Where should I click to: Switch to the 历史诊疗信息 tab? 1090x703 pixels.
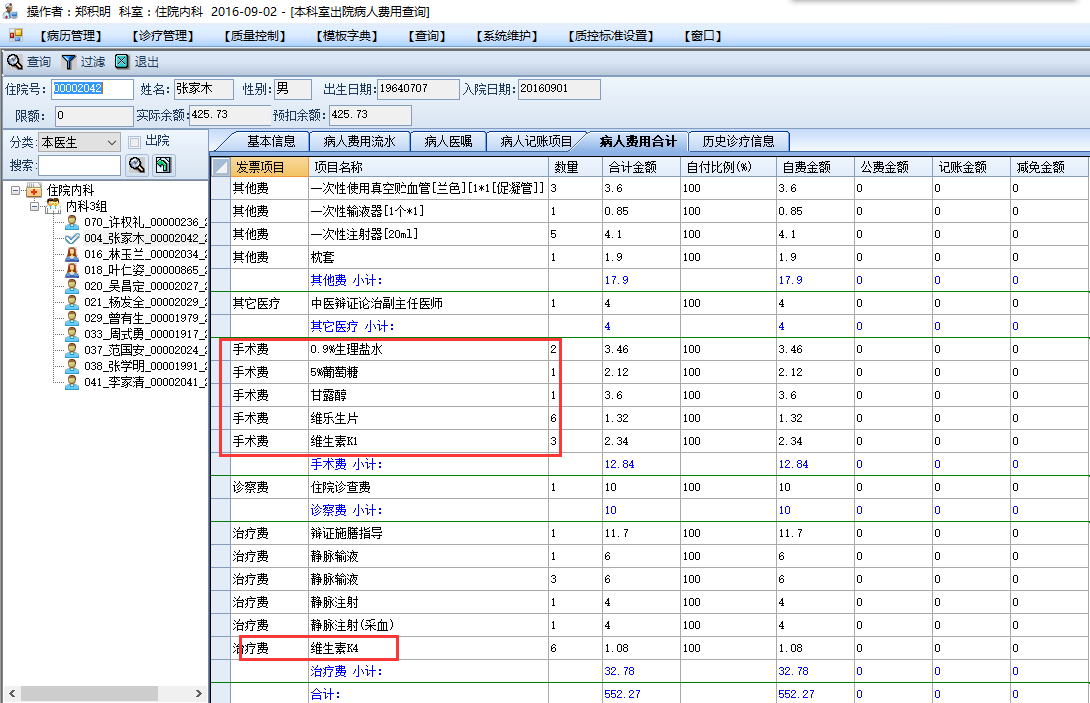tap(738, 141)
